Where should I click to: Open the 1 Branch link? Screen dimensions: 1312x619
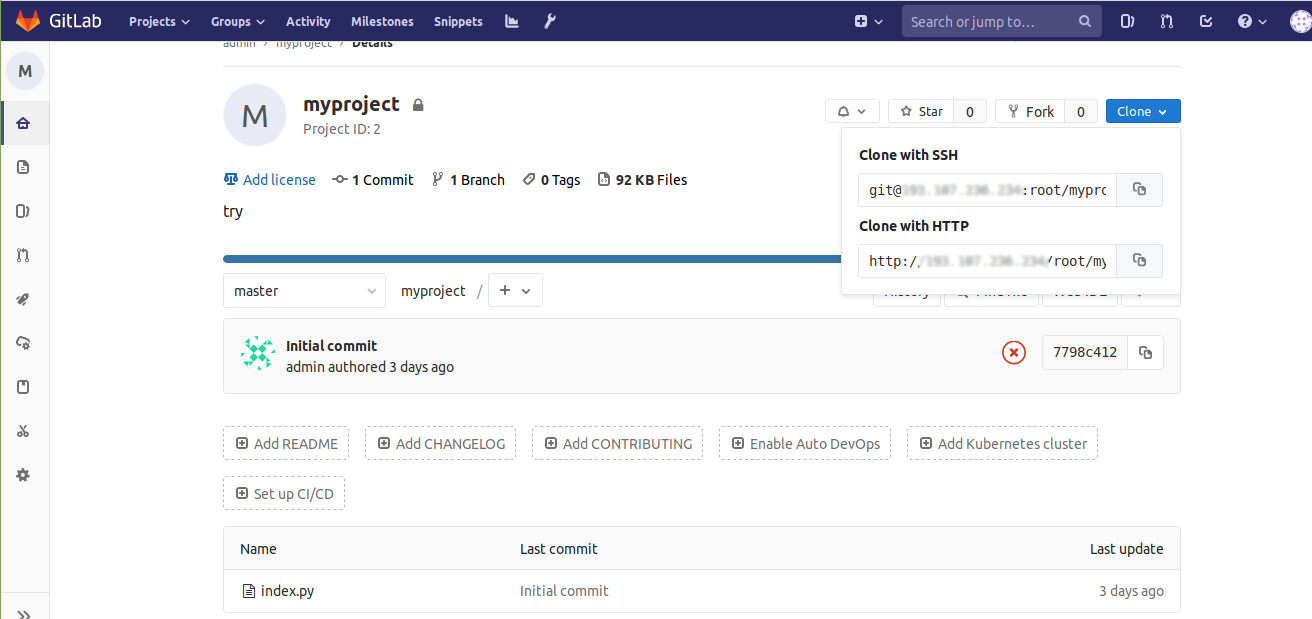click(468, 180)
